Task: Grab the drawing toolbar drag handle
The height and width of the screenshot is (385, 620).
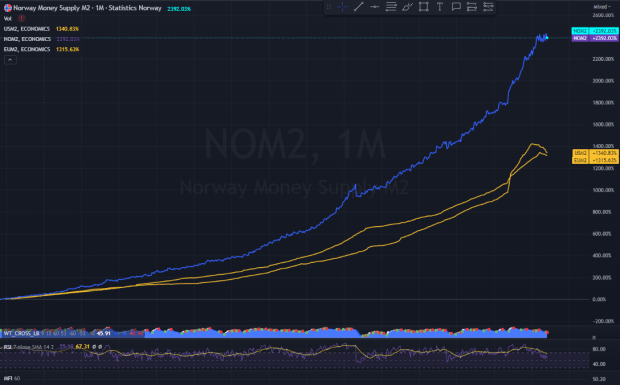Action: 329,7
